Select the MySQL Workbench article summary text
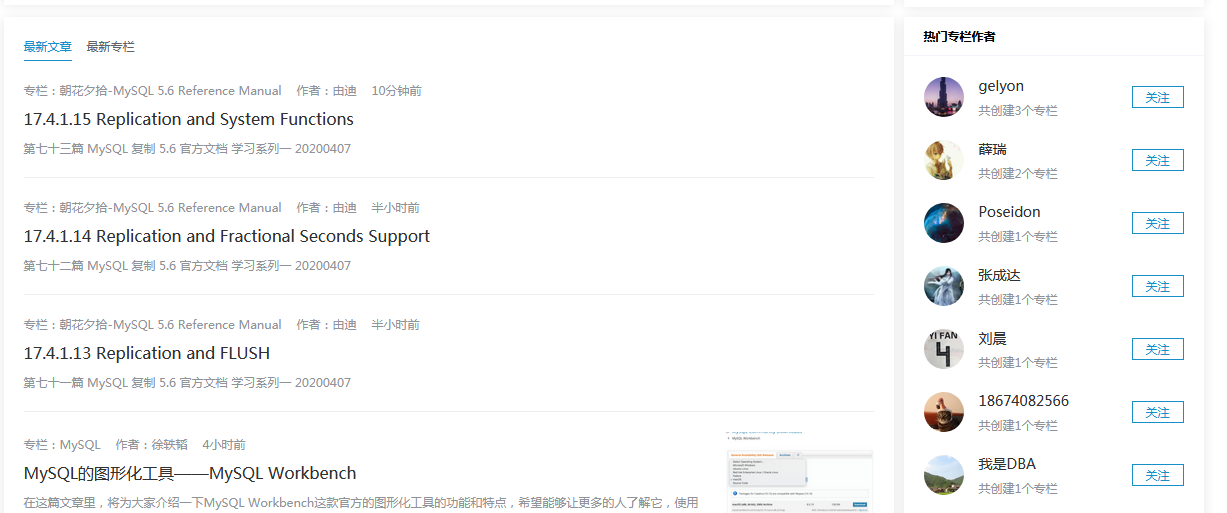 (361, 502)
